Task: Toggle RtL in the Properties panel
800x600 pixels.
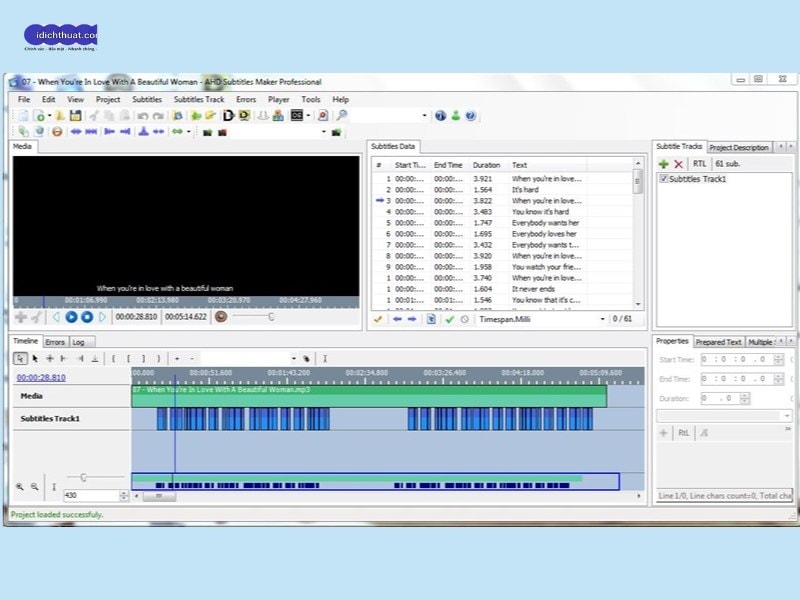Action: coord(684,433)
